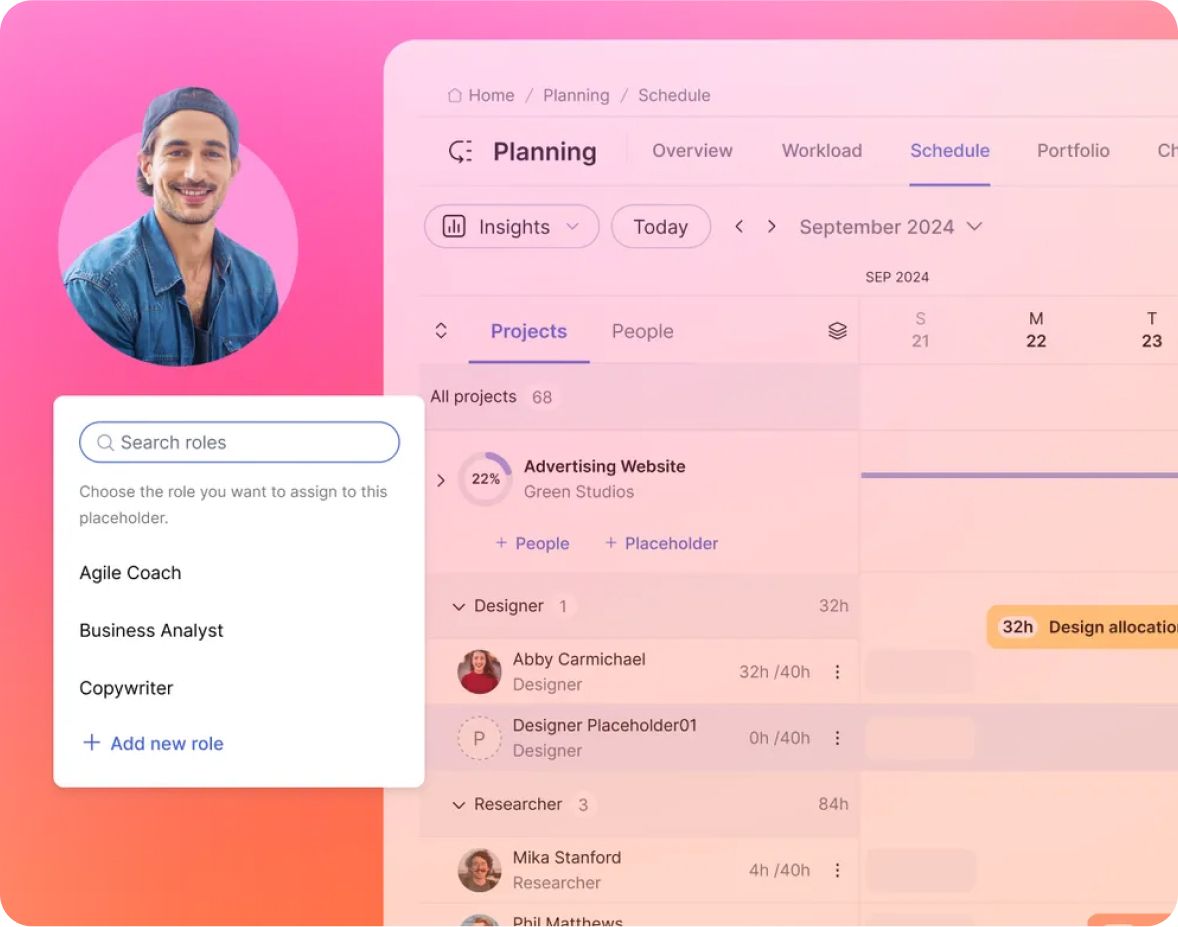Click the large profile photo
Image resolution: width=1178 pixels, height=927 pixels.
[179, 229]
